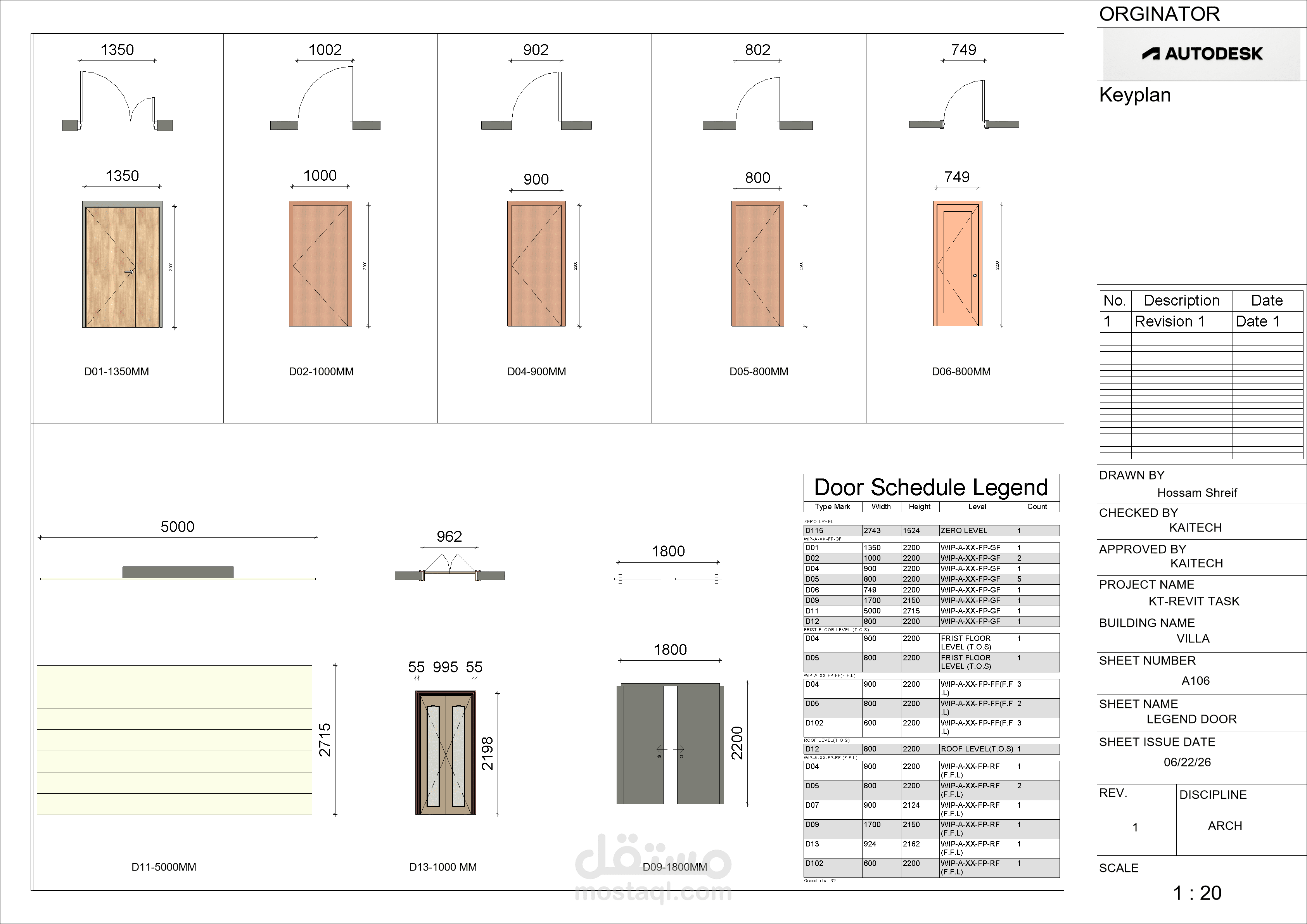
Task: Select the D13-1000 MM label
Action: [x=443, y=867]
